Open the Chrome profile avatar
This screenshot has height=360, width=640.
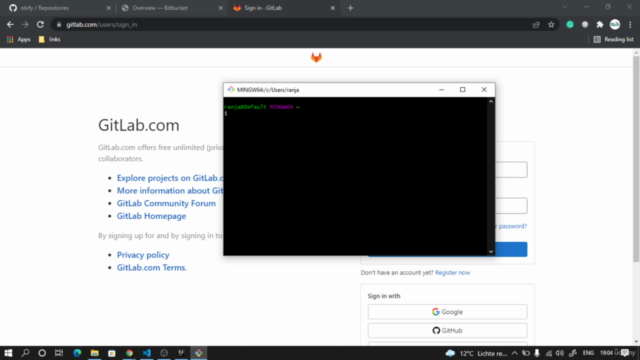pyautogui.click(x=615, y=24)
